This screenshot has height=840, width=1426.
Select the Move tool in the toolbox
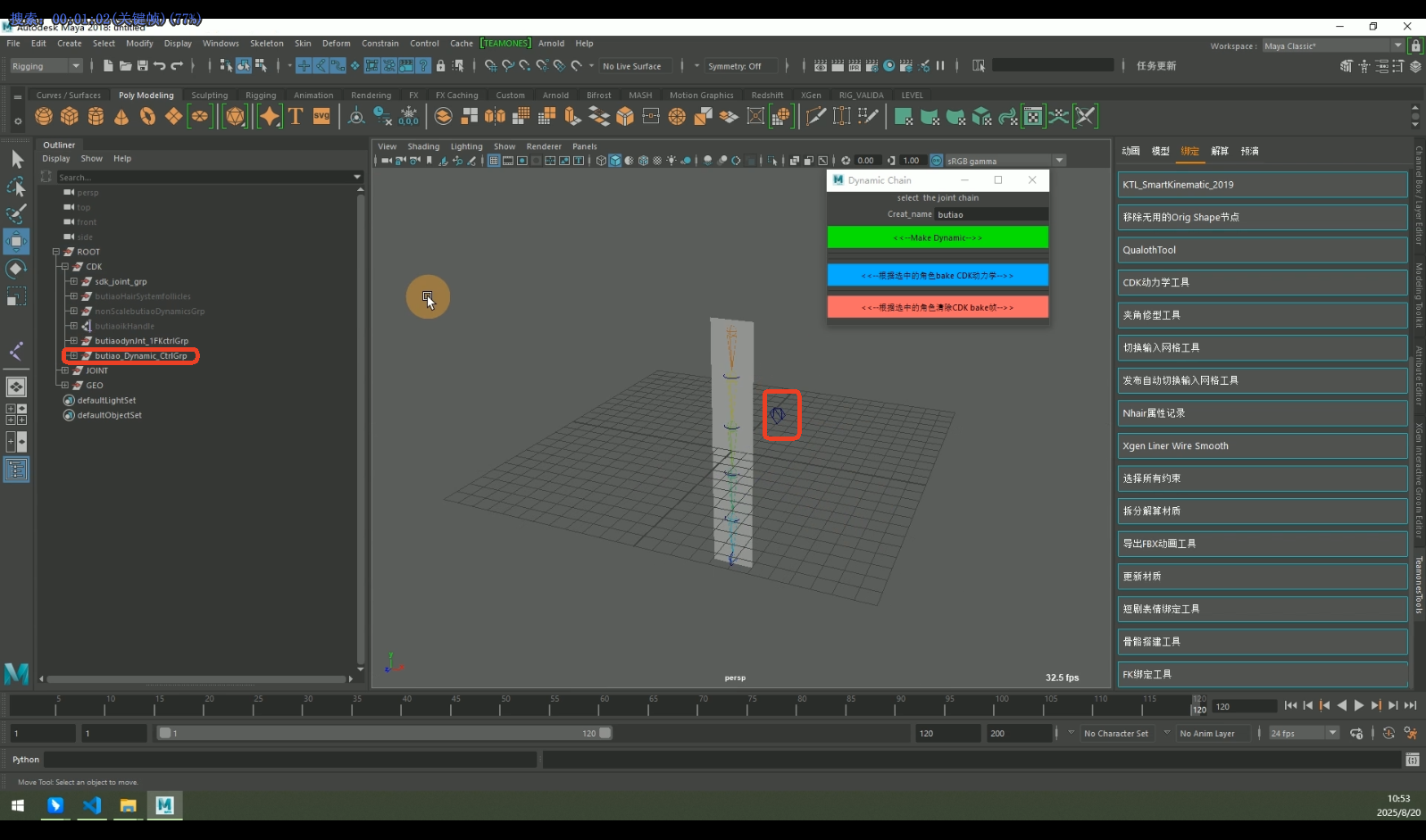(16, 241)
